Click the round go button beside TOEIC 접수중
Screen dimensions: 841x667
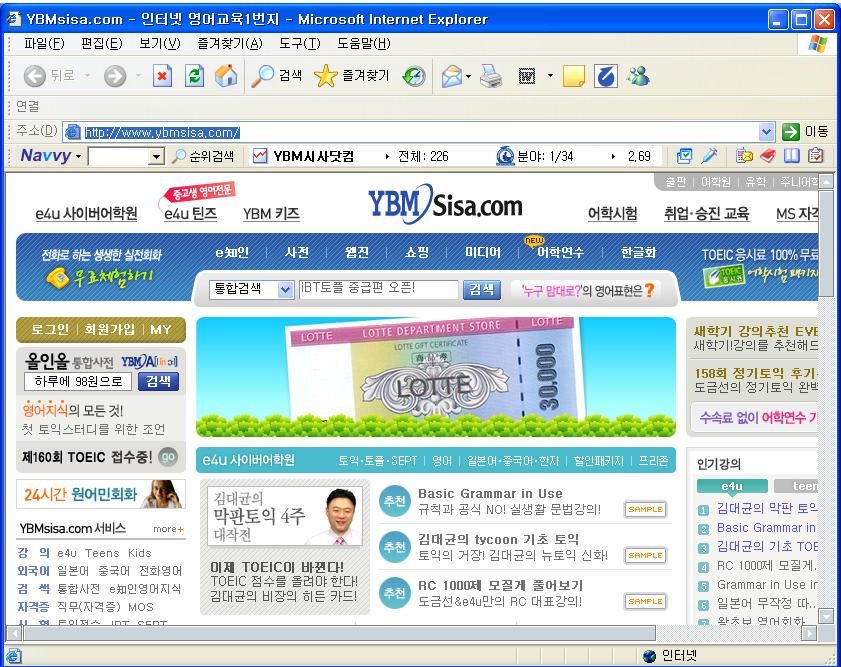tap(168, 457)
